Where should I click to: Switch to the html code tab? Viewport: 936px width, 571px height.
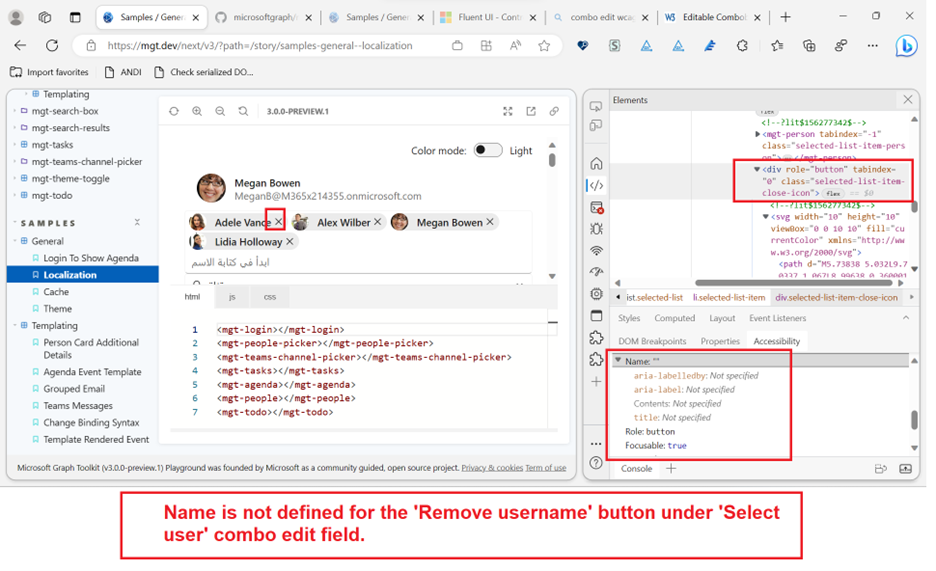[192, 297]
